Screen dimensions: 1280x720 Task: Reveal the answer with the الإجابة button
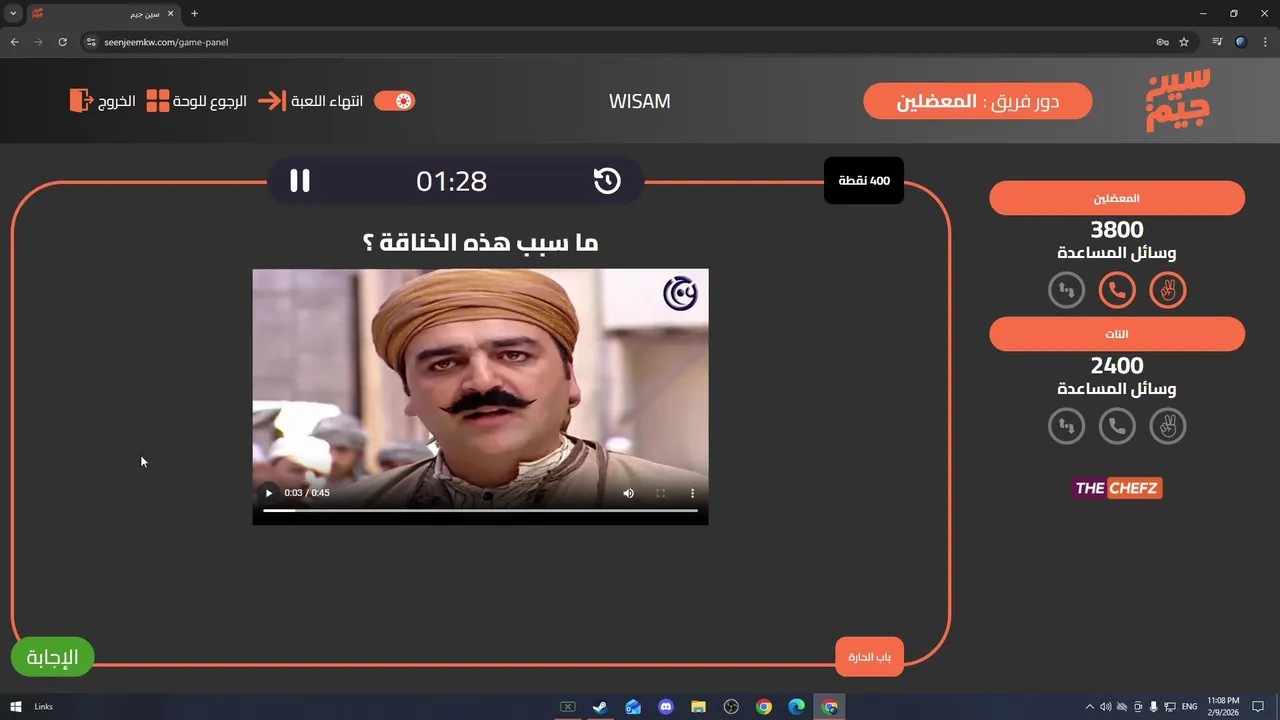(52, 657)
